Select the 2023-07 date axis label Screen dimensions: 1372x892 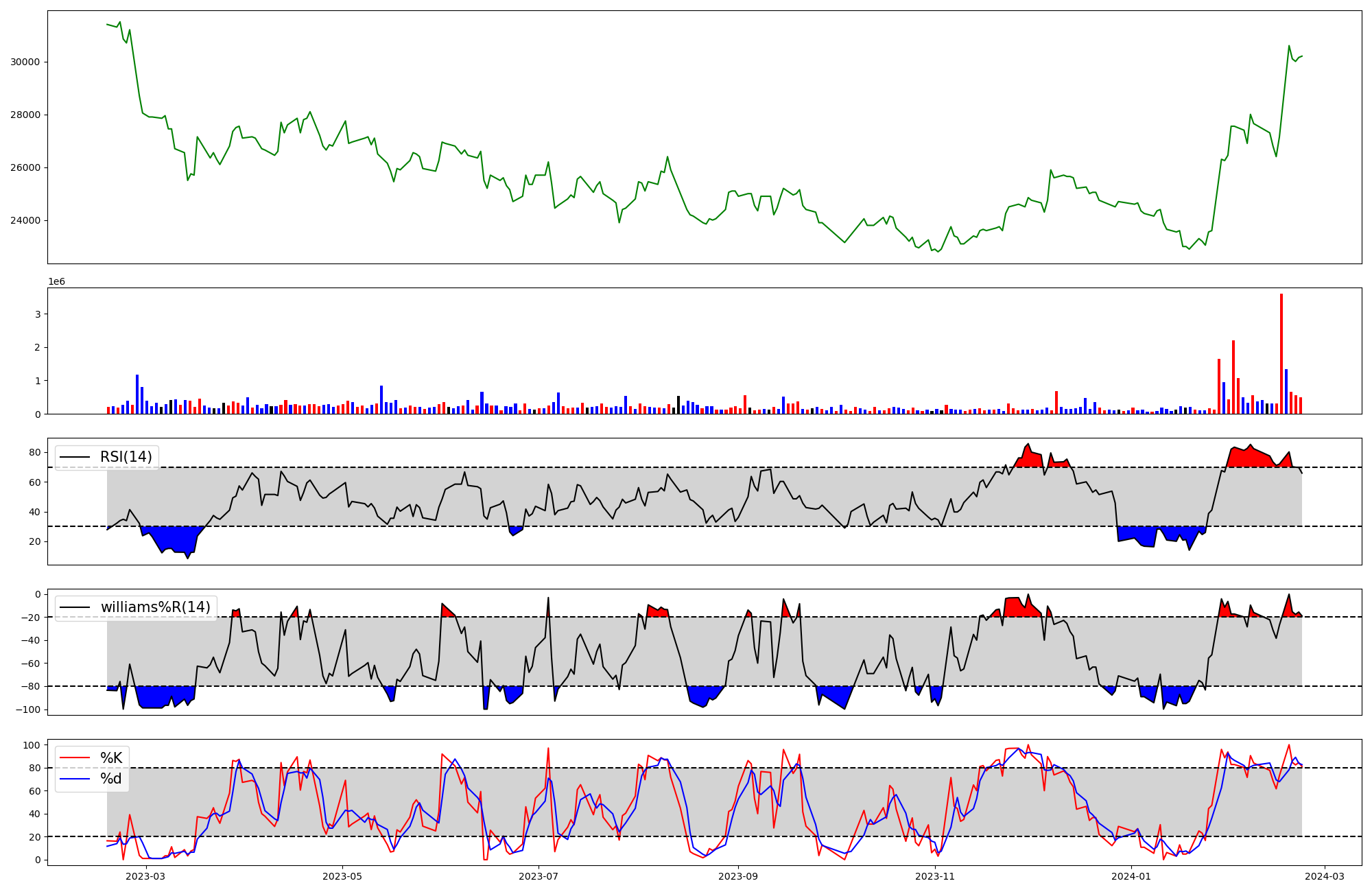point(539,876)
